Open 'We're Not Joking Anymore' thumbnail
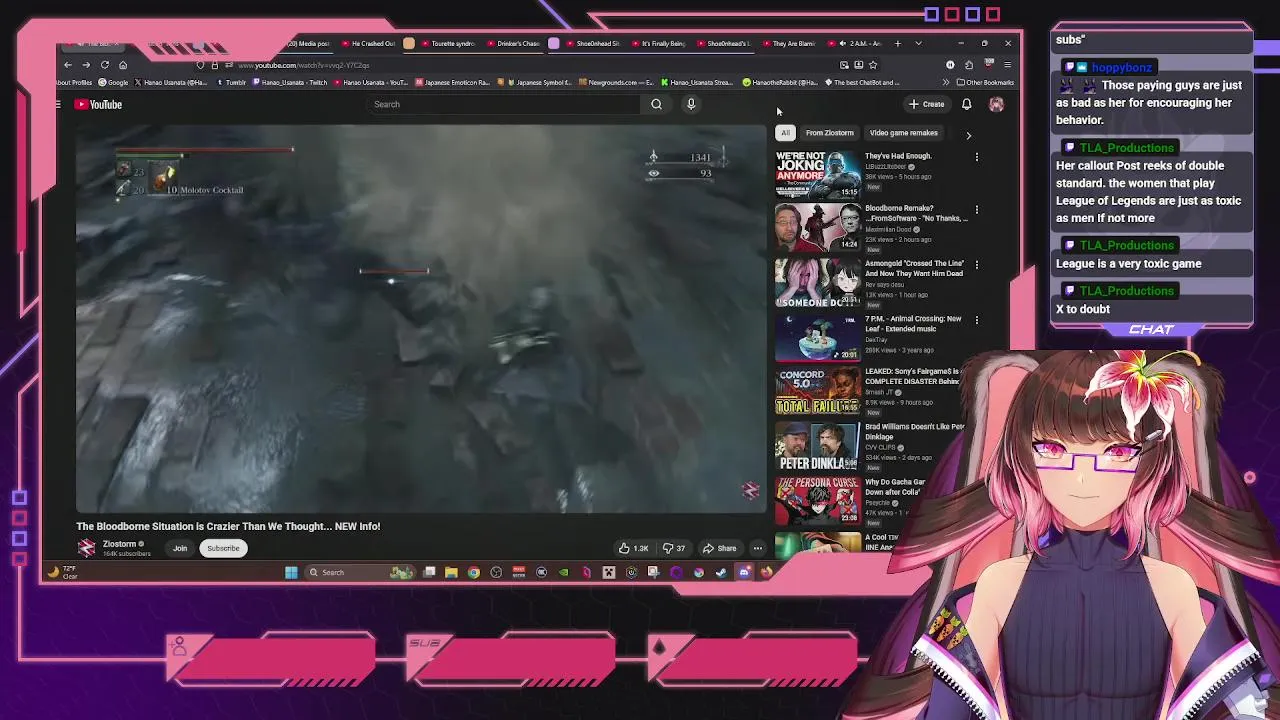This screenshot has width=1280, height=720. coord(817,174)
